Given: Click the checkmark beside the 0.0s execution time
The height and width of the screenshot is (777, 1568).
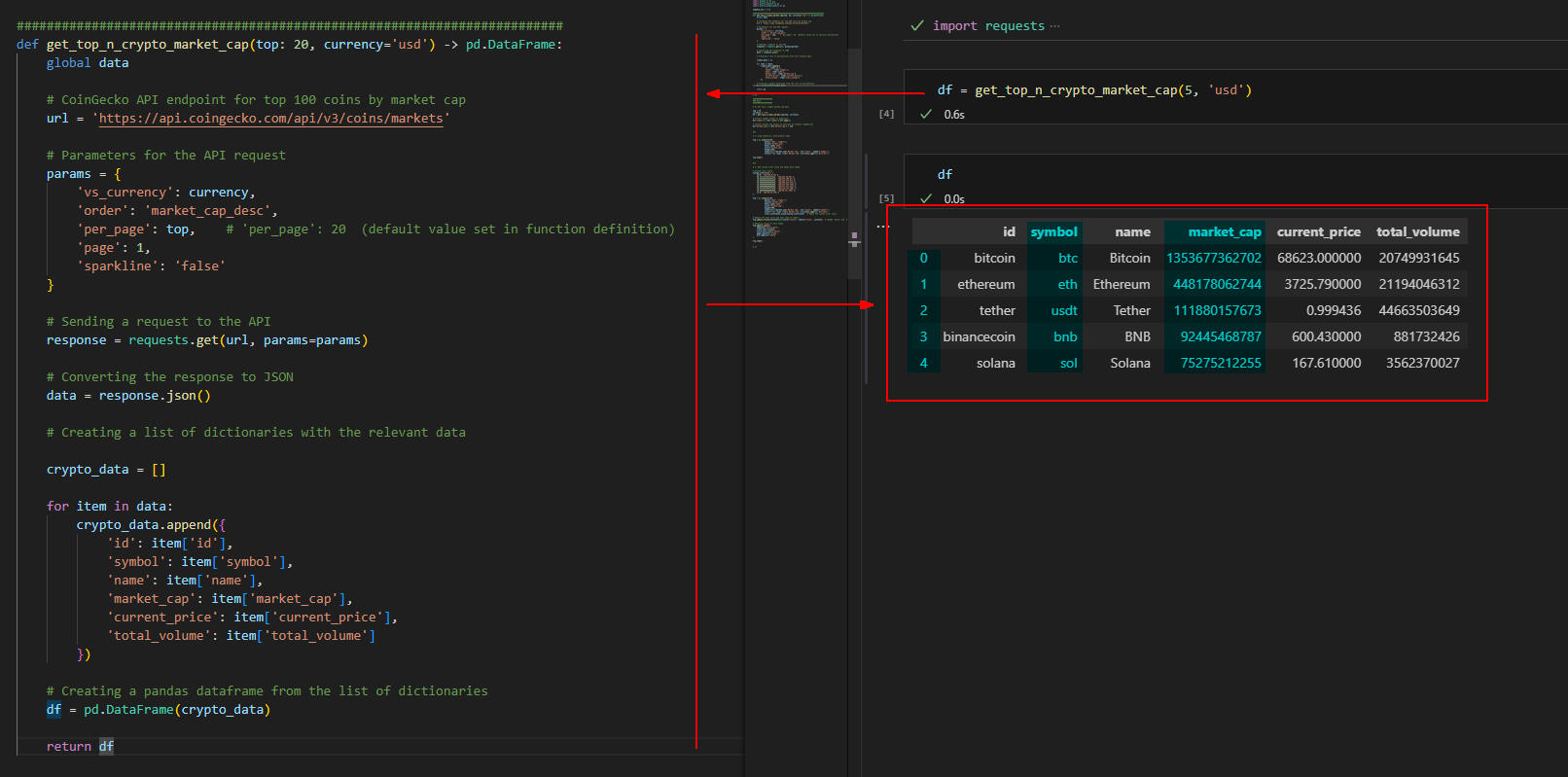Looking at the screenshot, I should tap(926, 198).
